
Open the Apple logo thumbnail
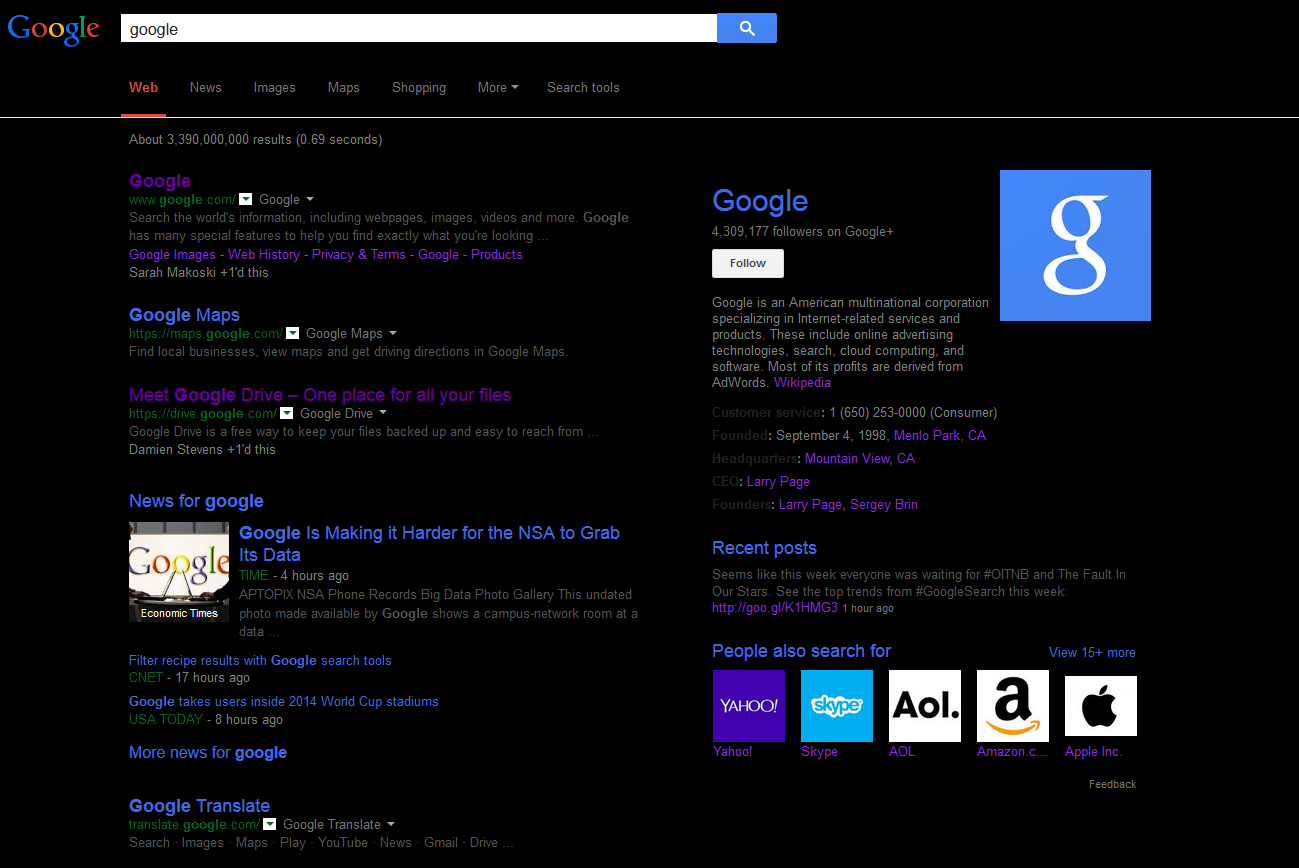click(x=1101, y=706)
